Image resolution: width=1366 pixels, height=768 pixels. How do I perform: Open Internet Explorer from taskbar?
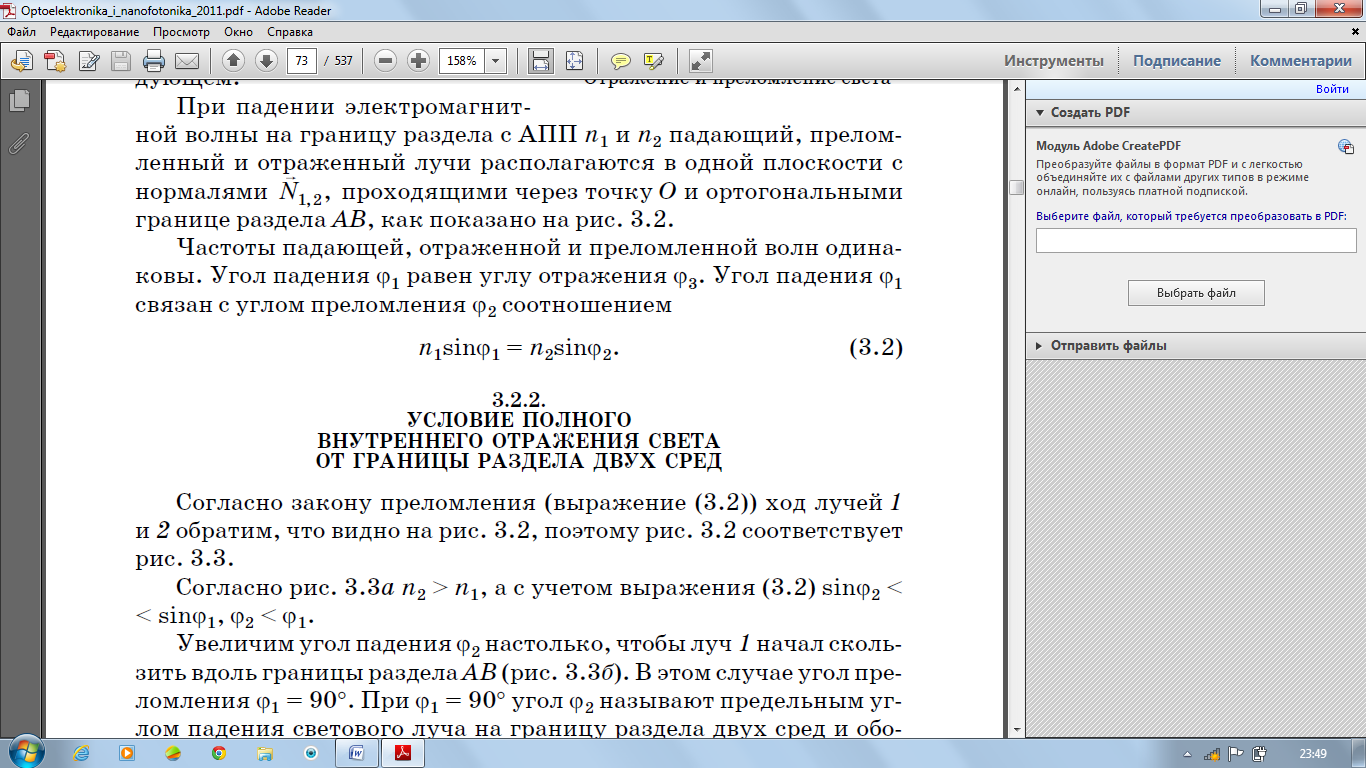(81, 753)
